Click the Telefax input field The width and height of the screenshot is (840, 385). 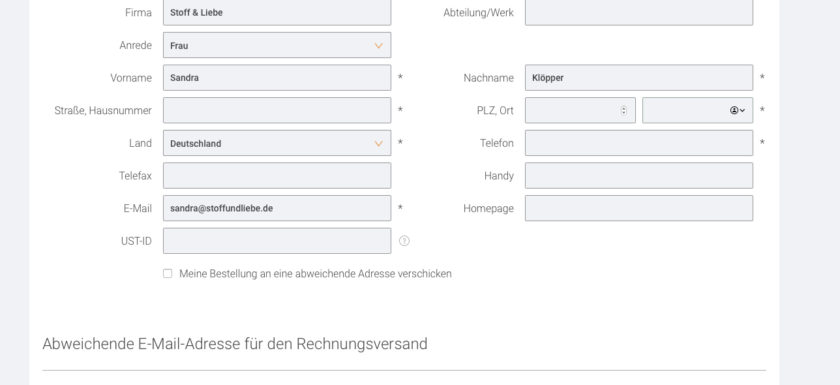[277, 176]
